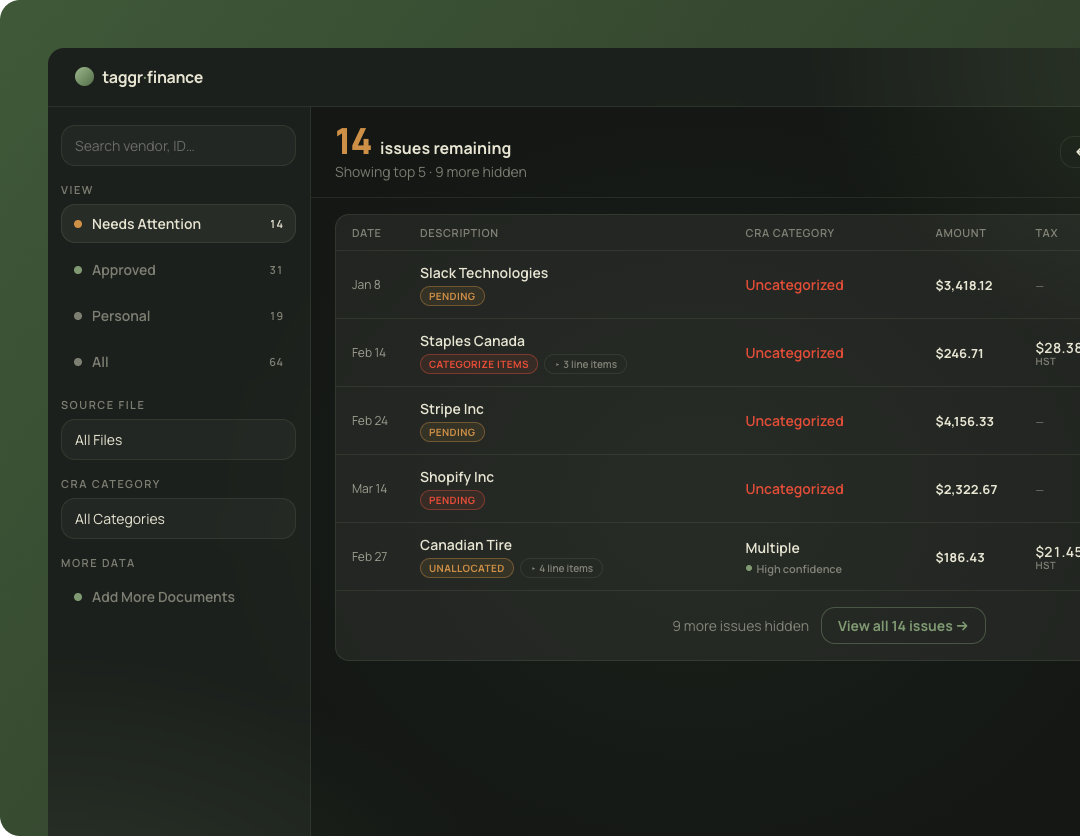Click the Feb 27 date cell
This screenshot has width=1080, height=836.
[369, 556]
